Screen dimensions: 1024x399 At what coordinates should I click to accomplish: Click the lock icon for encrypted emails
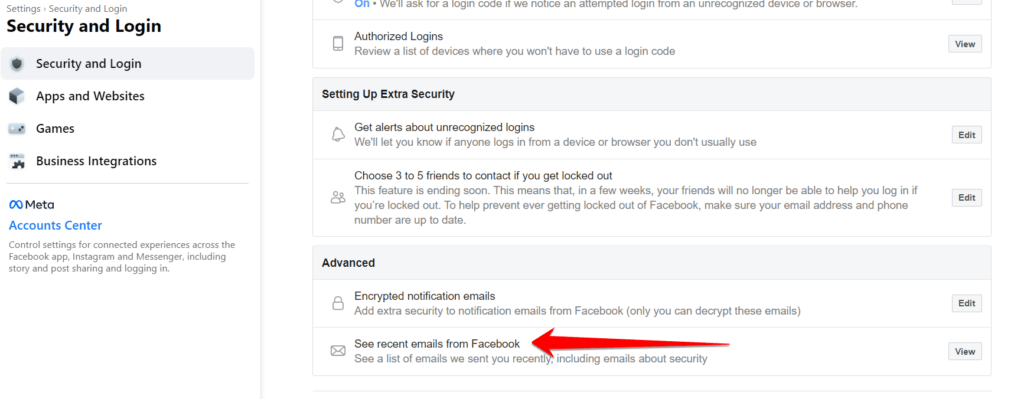coord(338,303)
